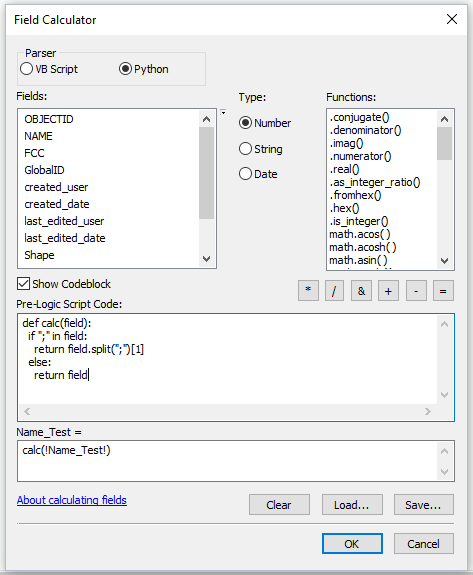
Task: Pick math.acos() from Functions list
Action: click(360, 234)
